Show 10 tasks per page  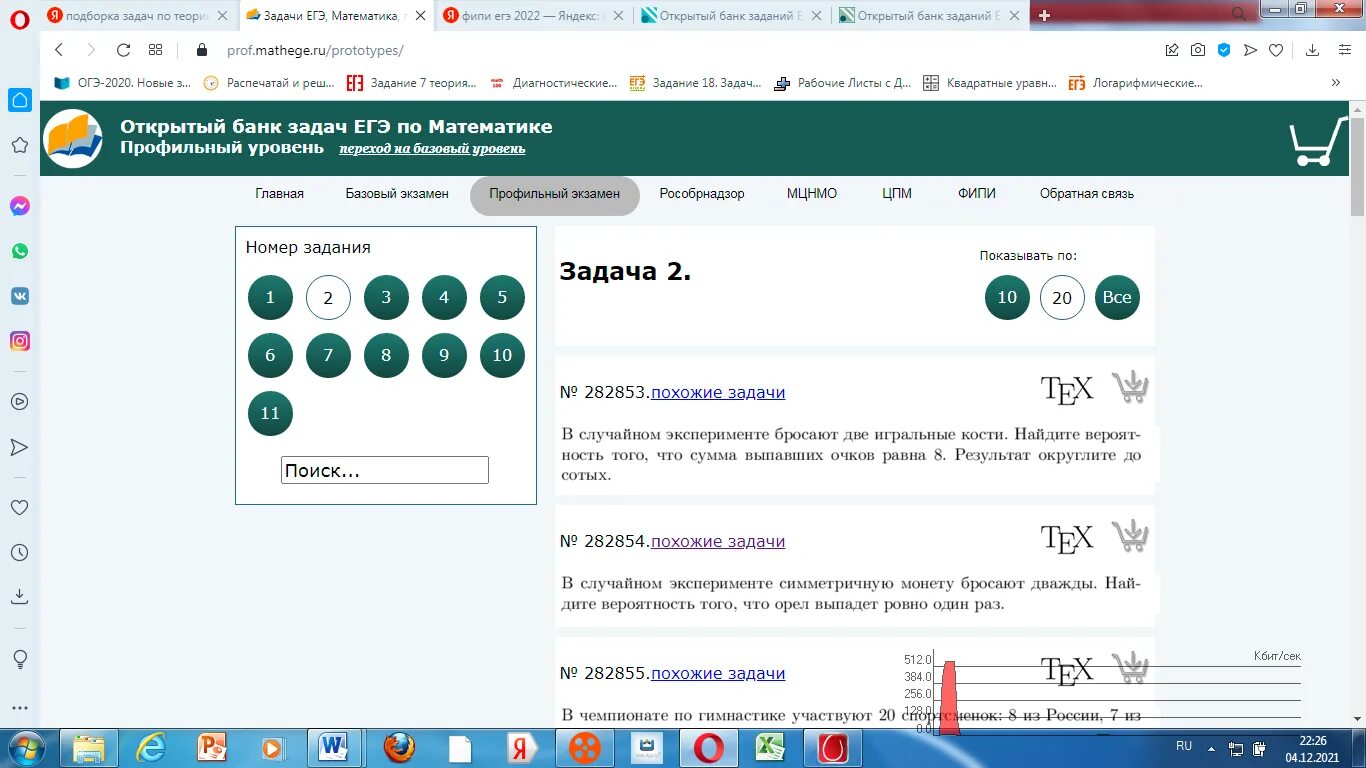tap(1007, 298)
